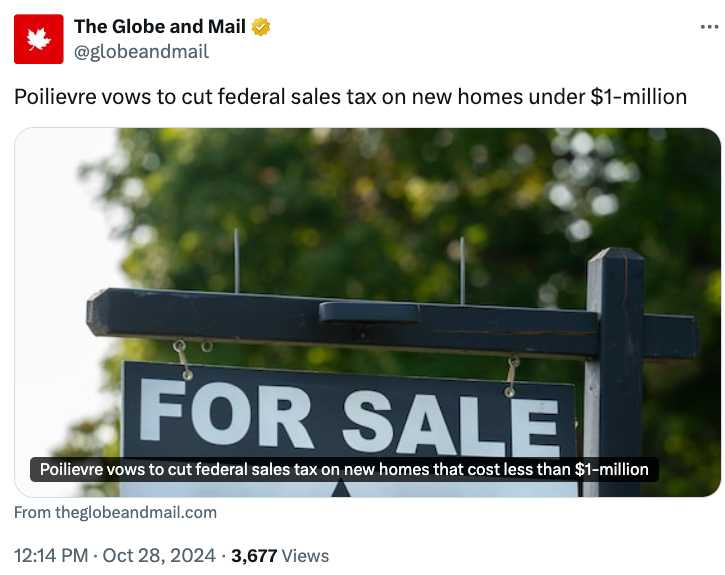
Task: Click the 3,677 view count number
Action: pos(254,556)
